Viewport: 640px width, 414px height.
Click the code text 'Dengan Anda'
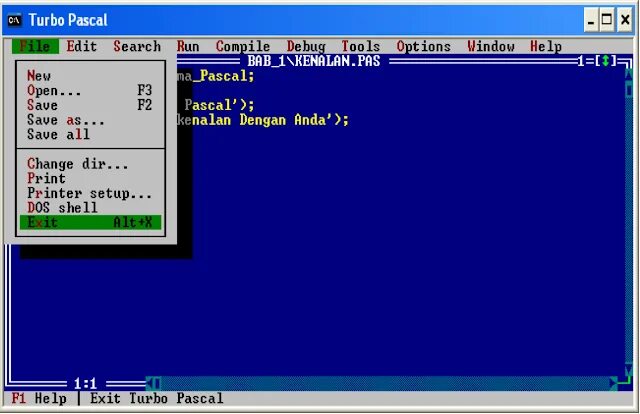(282, 120)
